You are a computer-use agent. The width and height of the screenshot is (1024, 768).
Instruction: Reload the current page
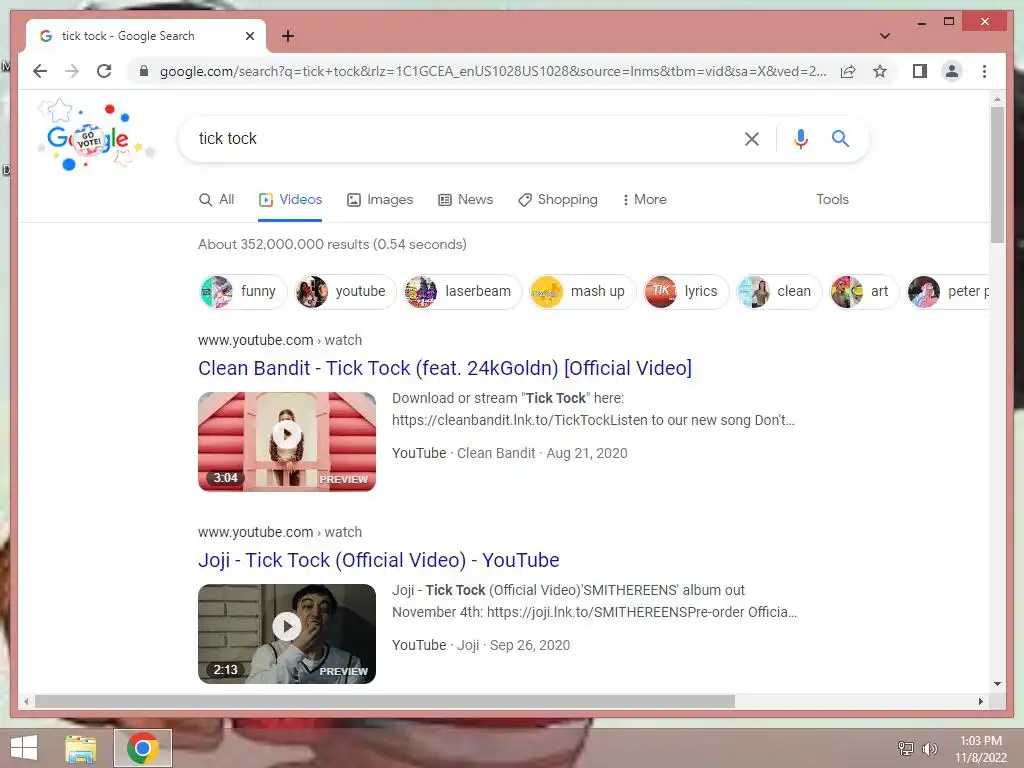[x=104, y=71]
